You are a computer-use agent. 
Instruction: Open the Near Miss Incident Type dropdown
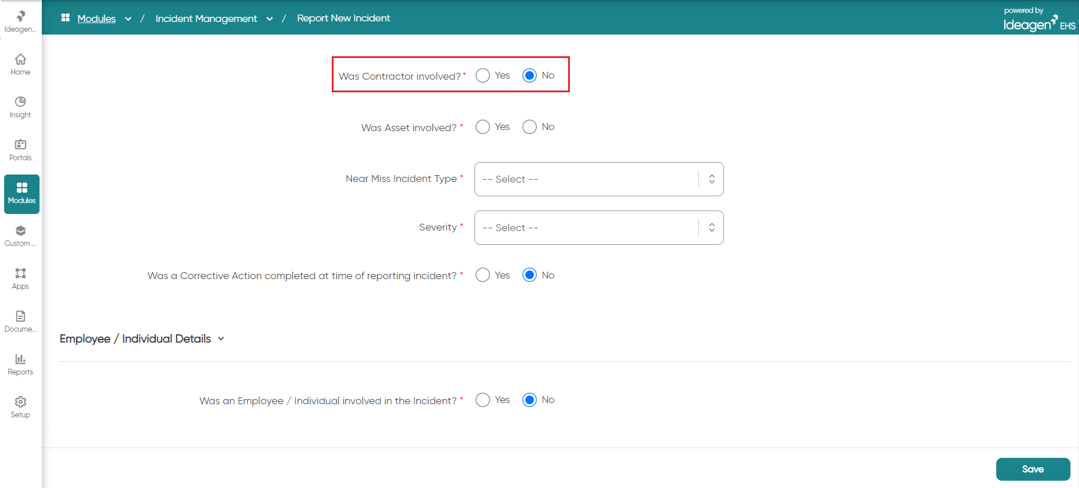[599, 179]
